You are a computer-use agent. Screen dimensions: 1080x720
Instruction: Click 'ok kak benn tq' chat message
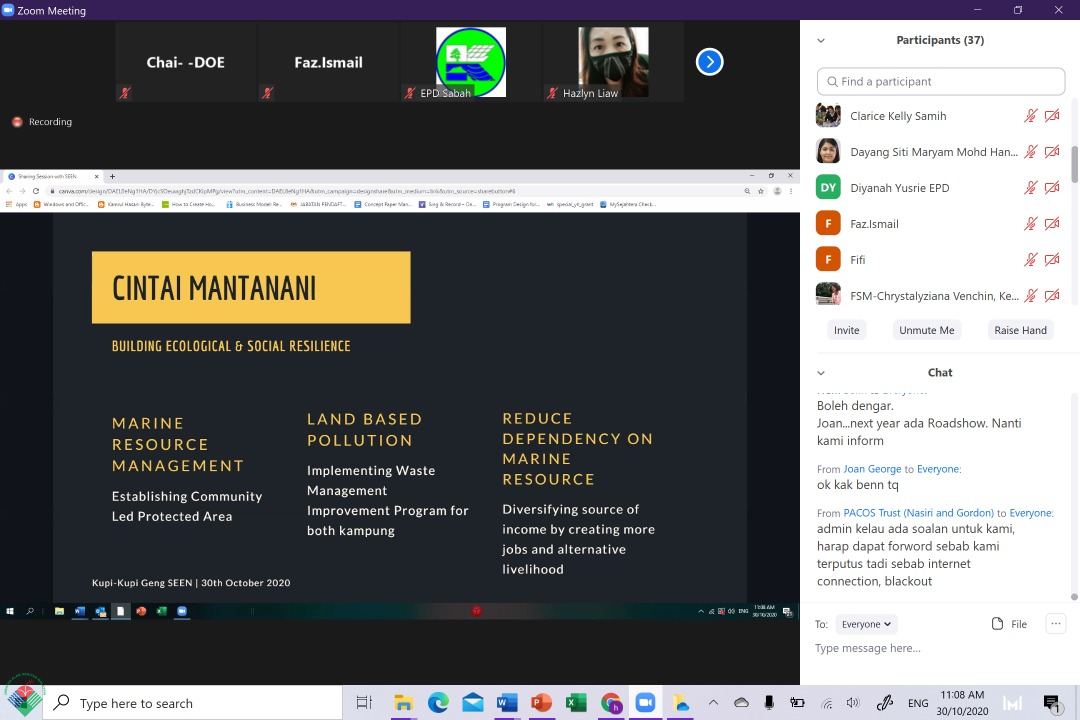tap(858, 484)
